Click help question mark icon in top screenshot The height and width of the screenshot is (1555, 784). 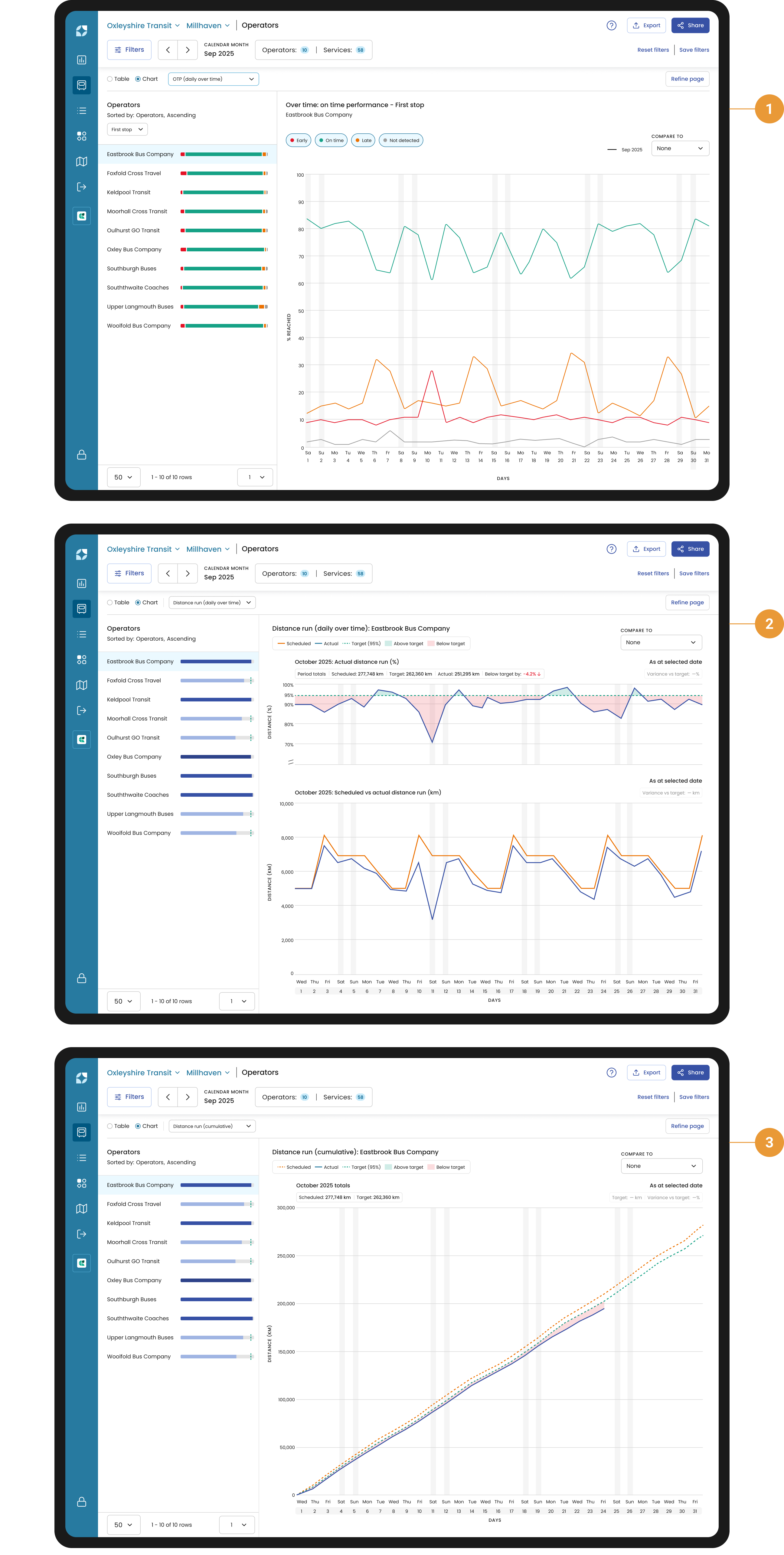pyautogui.click(x=611, y=25)
